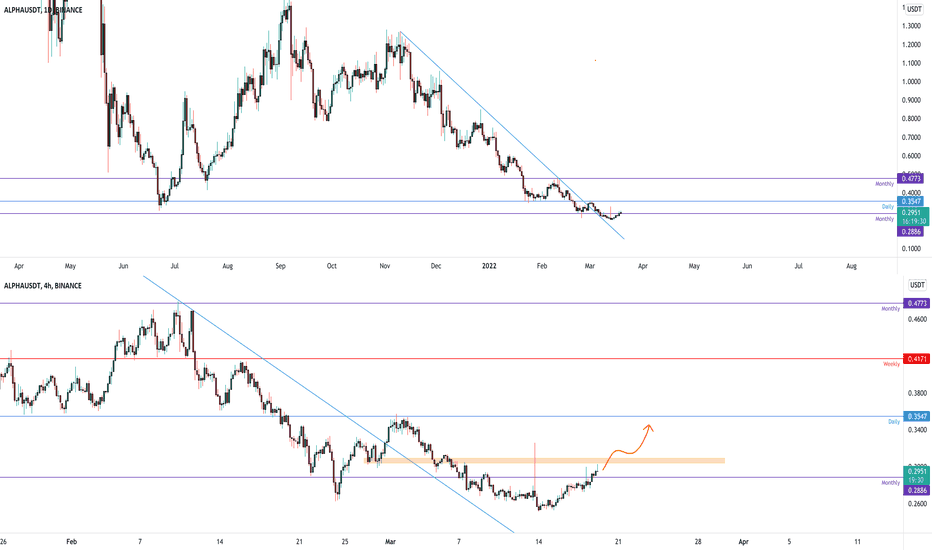The width and height of the screenshot is (932, 550).
Task: Click the red 0.4171 weekly price label
Action: pyautogui.click(x=916, y=359)
